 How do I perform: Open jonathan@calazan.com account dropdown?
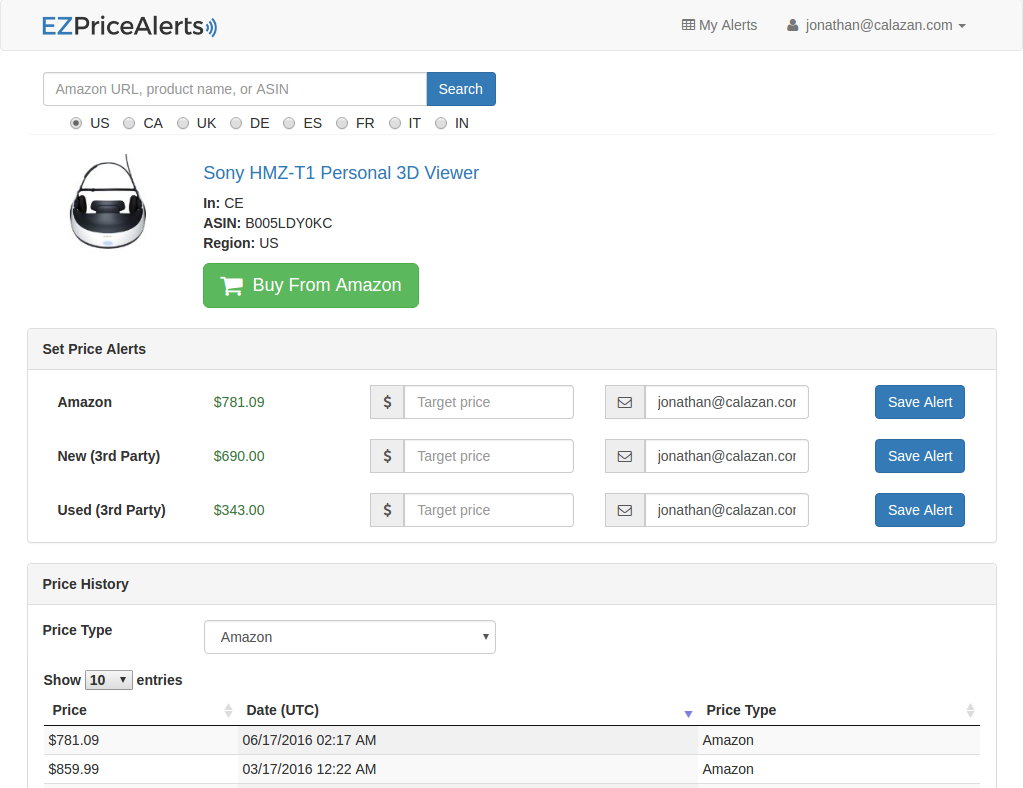click(x=876, y=25)
